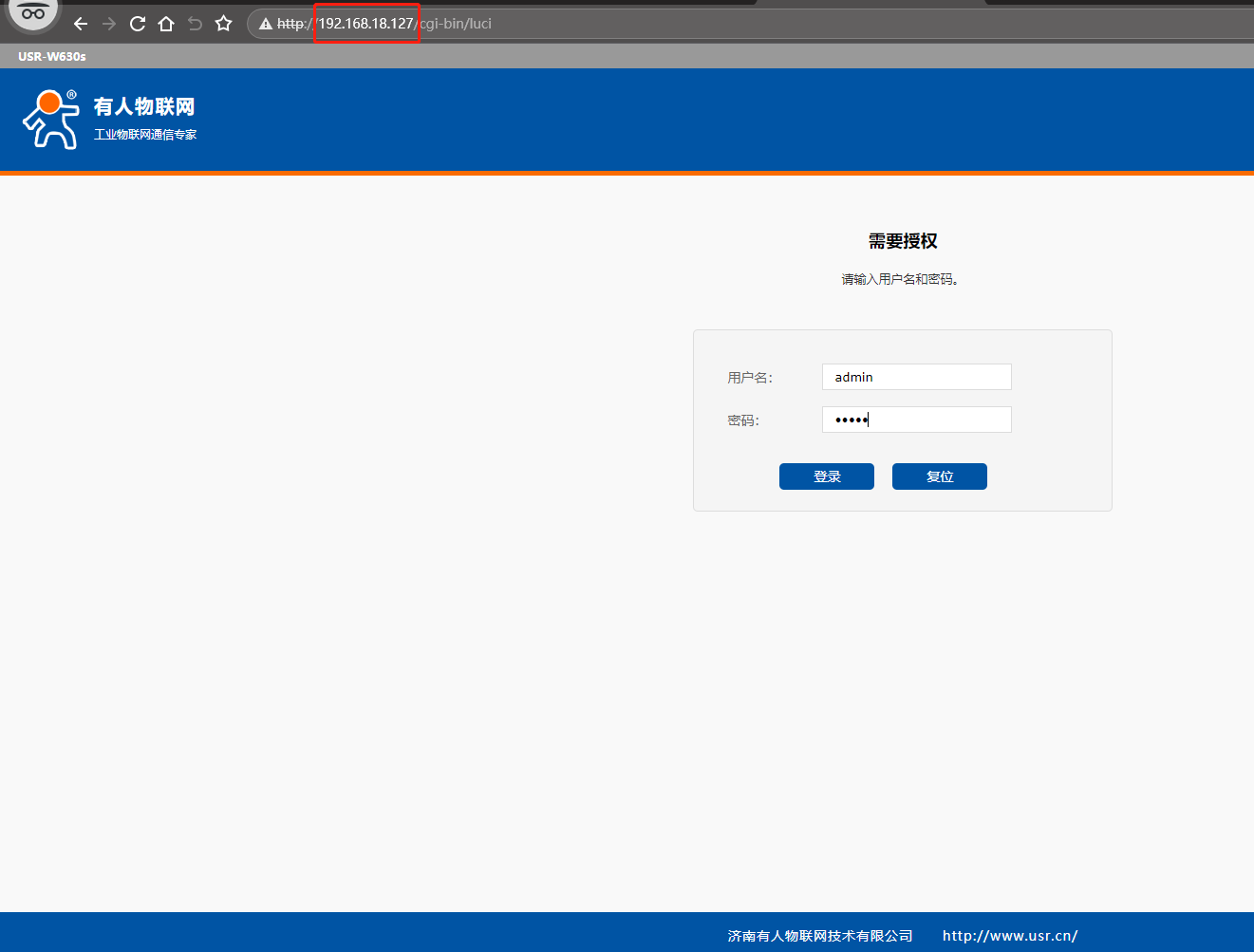Click the 用户名 field containing admin
Viewport: 1254px width, 952px height.
(x=916, y=377)
